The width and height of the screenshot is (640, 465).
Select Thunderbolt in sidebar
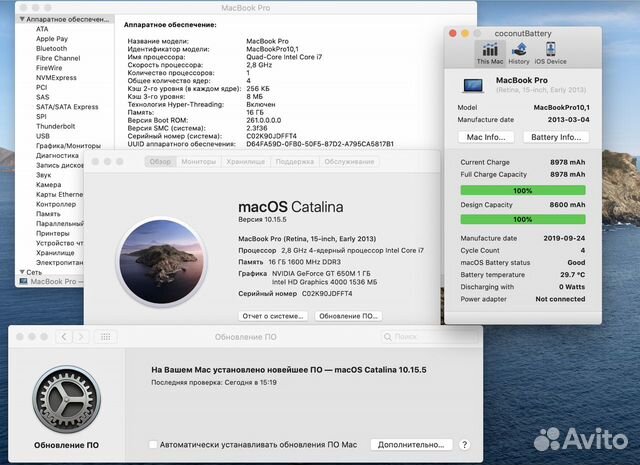[x=56, y=126]
